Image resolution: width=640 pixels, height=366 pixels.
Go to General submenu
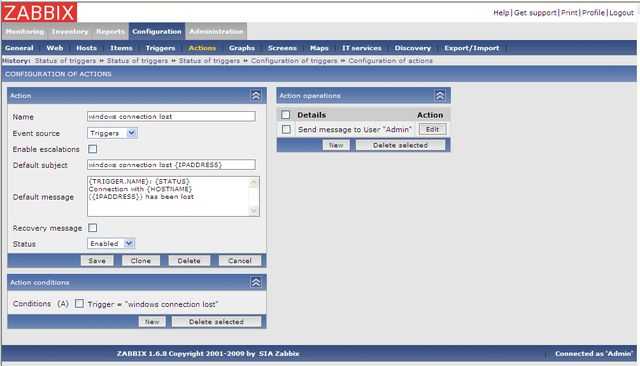click(19, 48)
